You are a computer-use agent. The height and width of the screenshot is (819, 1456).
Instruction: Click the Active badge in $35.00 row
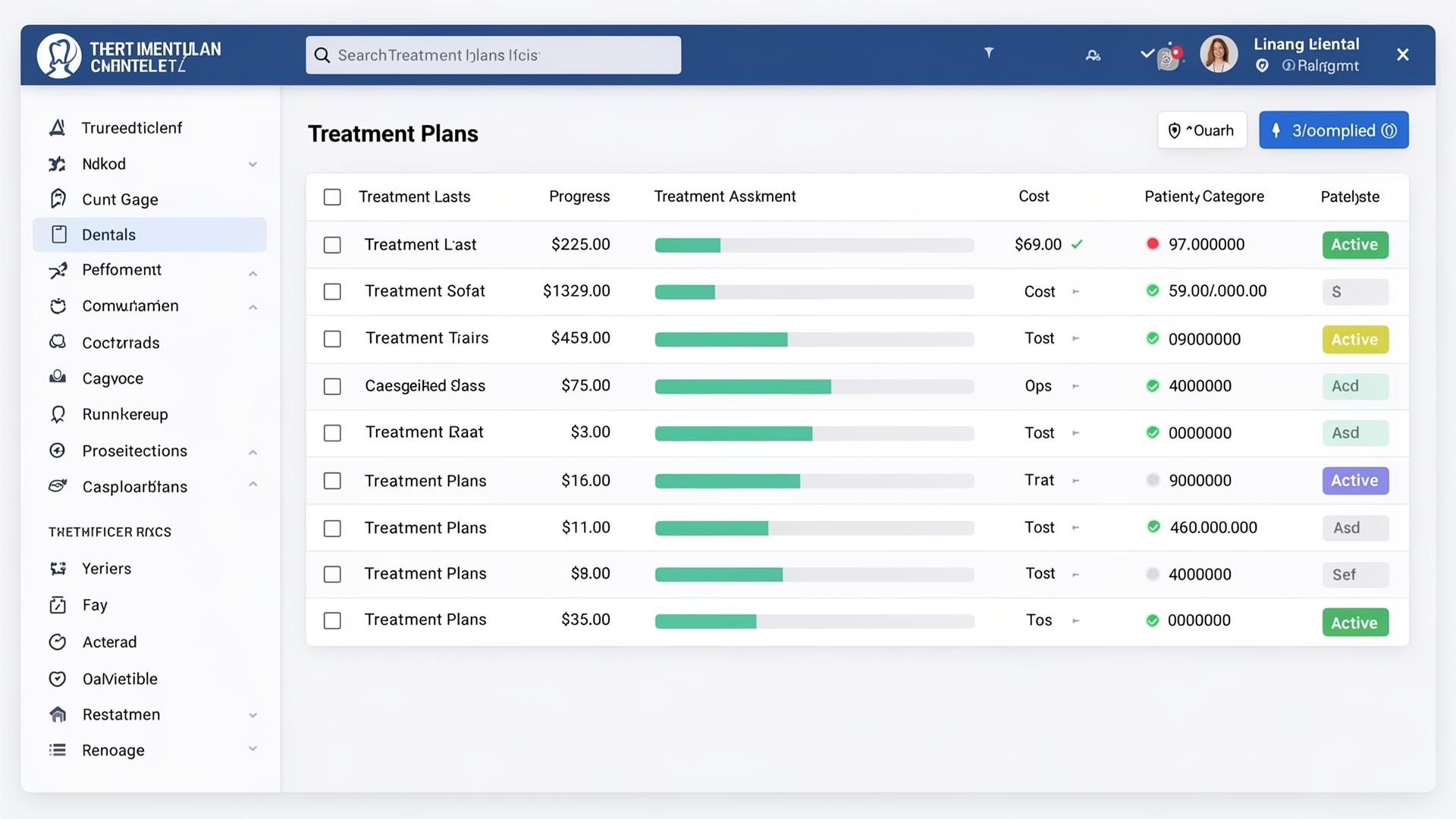click(1355, 623)
